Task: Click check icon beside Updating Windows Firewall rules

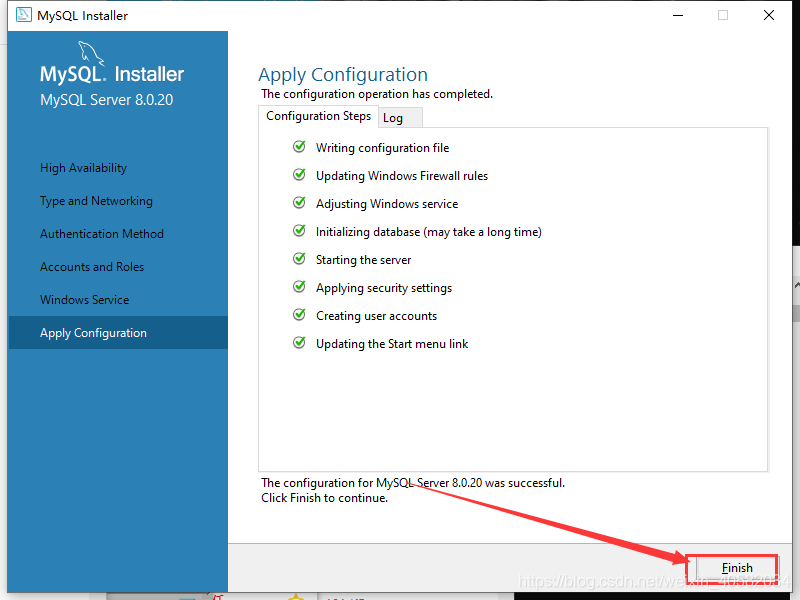Action: pyautogui.click(x=299, y=175)
